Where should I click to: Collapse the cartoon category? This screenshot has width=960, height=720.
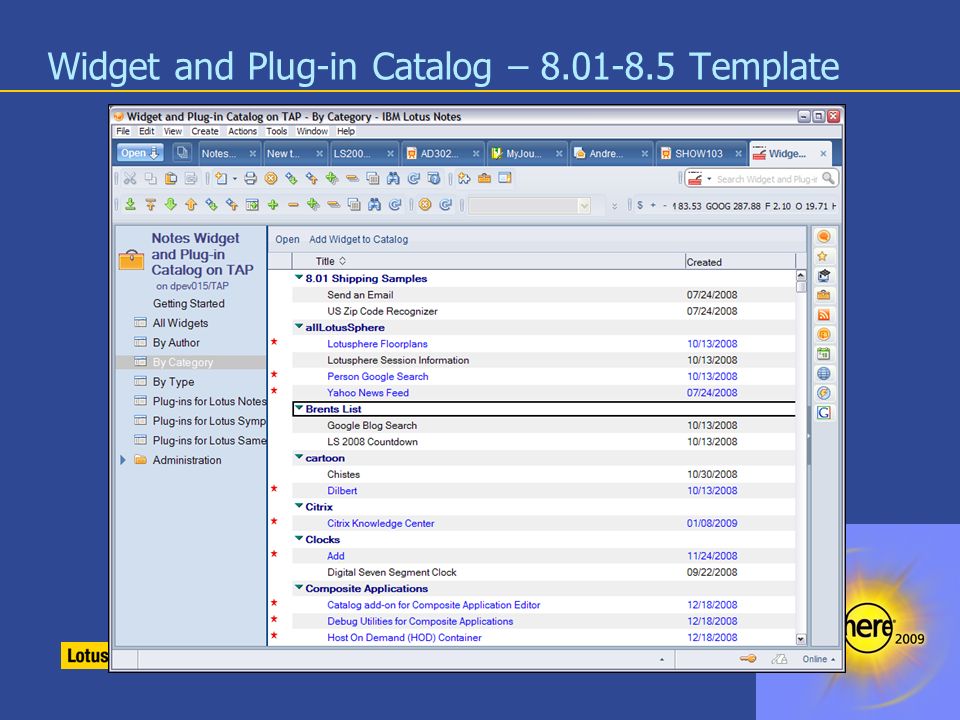click(299, 457)
